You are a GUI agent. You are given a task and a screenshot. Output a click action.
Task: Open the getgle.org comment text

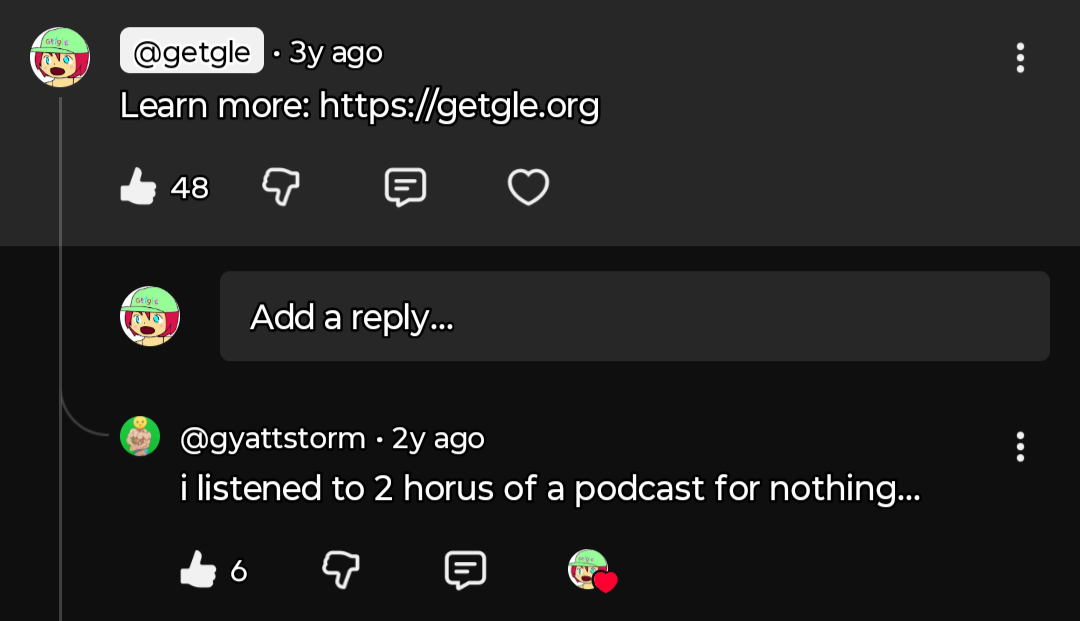click(359, 106)
